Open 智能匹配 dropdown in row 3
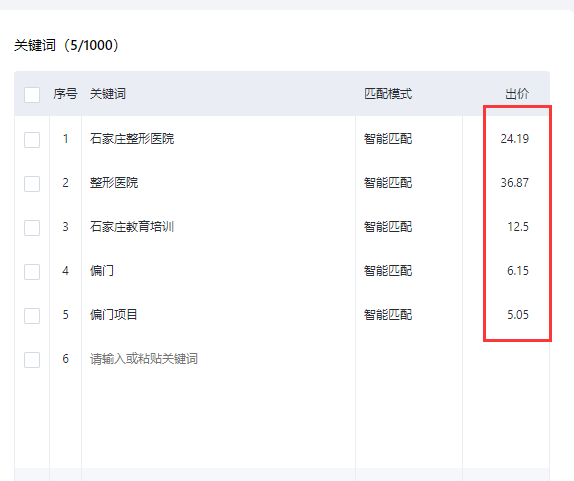Image resolution: width=574 pixels, height=481 pixels. (x=388, y=227)
